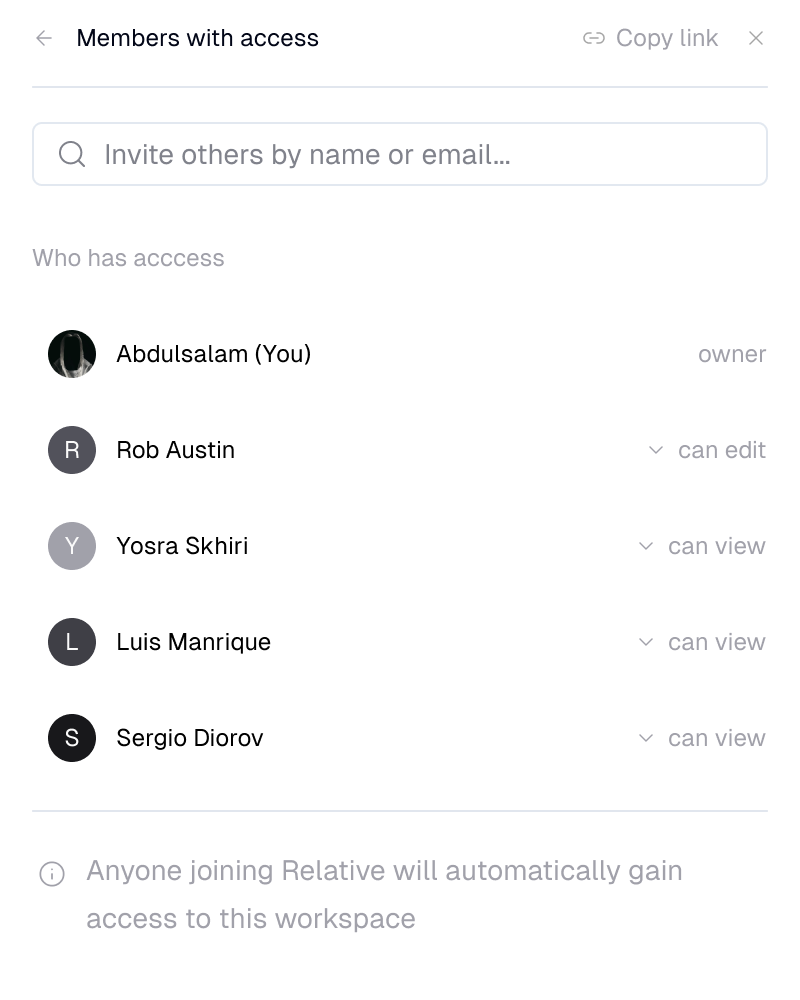
Task: Open the permission dropdown for Rob Austin
Action: coord(657,450)
